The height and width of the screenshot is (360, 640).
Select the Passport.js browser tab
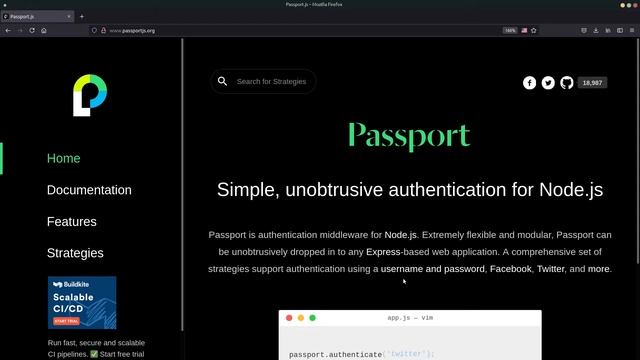[x=37, y=17]
